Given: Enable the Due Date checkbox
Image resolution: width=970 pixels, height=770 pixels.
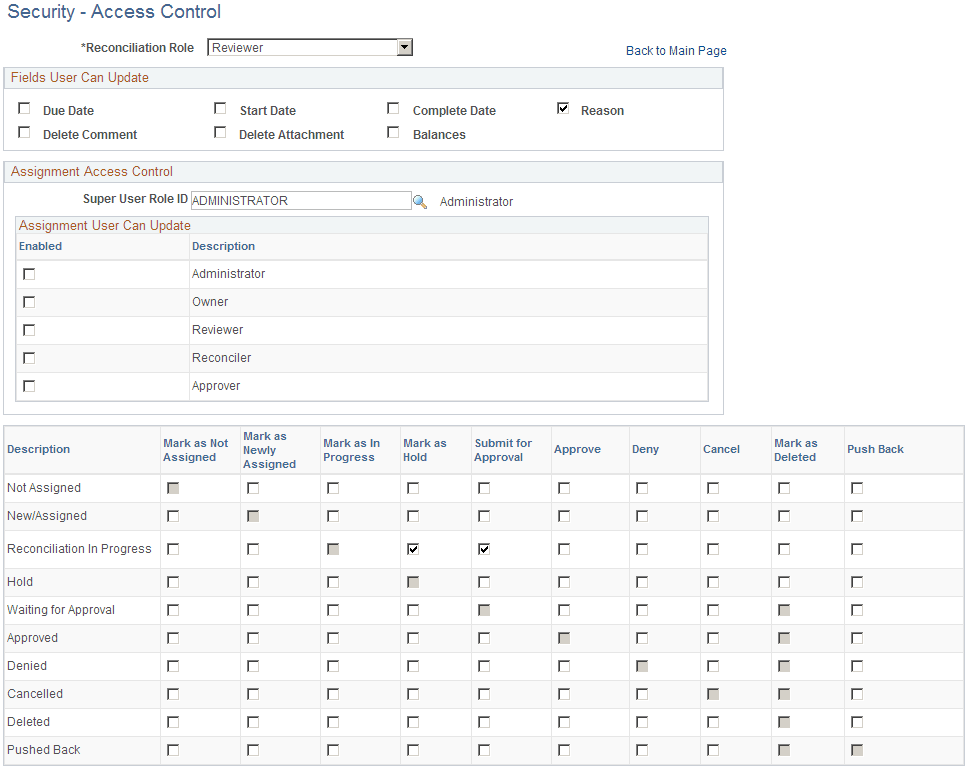Looking at the screenshot, I should pos(24,108).
